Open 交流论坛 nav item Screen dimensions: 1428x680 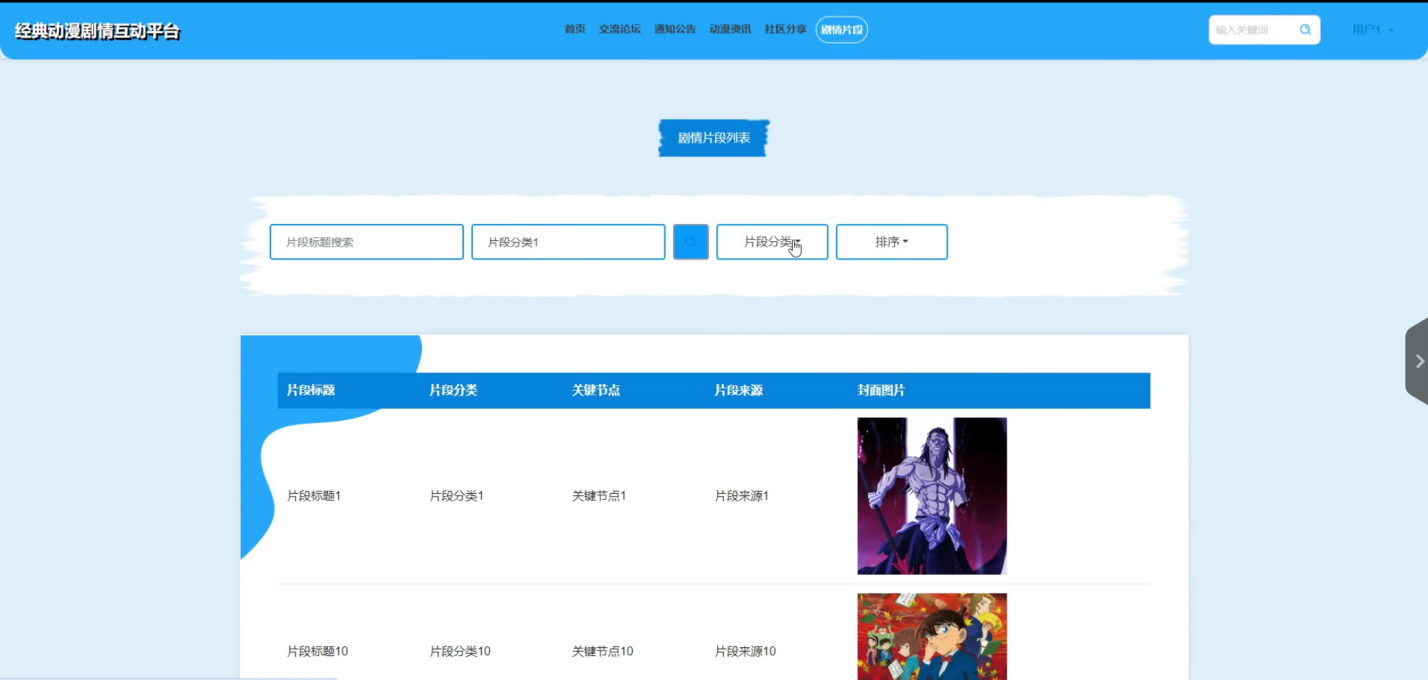pos(620,30)
